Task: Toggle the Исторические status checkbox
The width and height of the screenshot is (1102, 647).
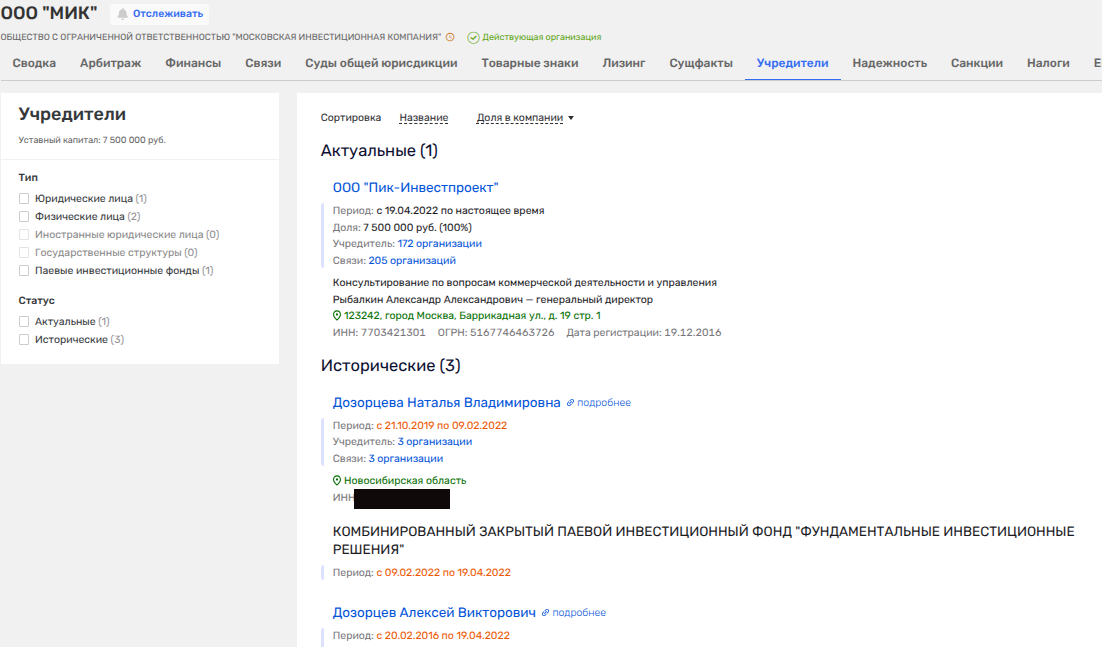Action: click(x=24, y=340)
